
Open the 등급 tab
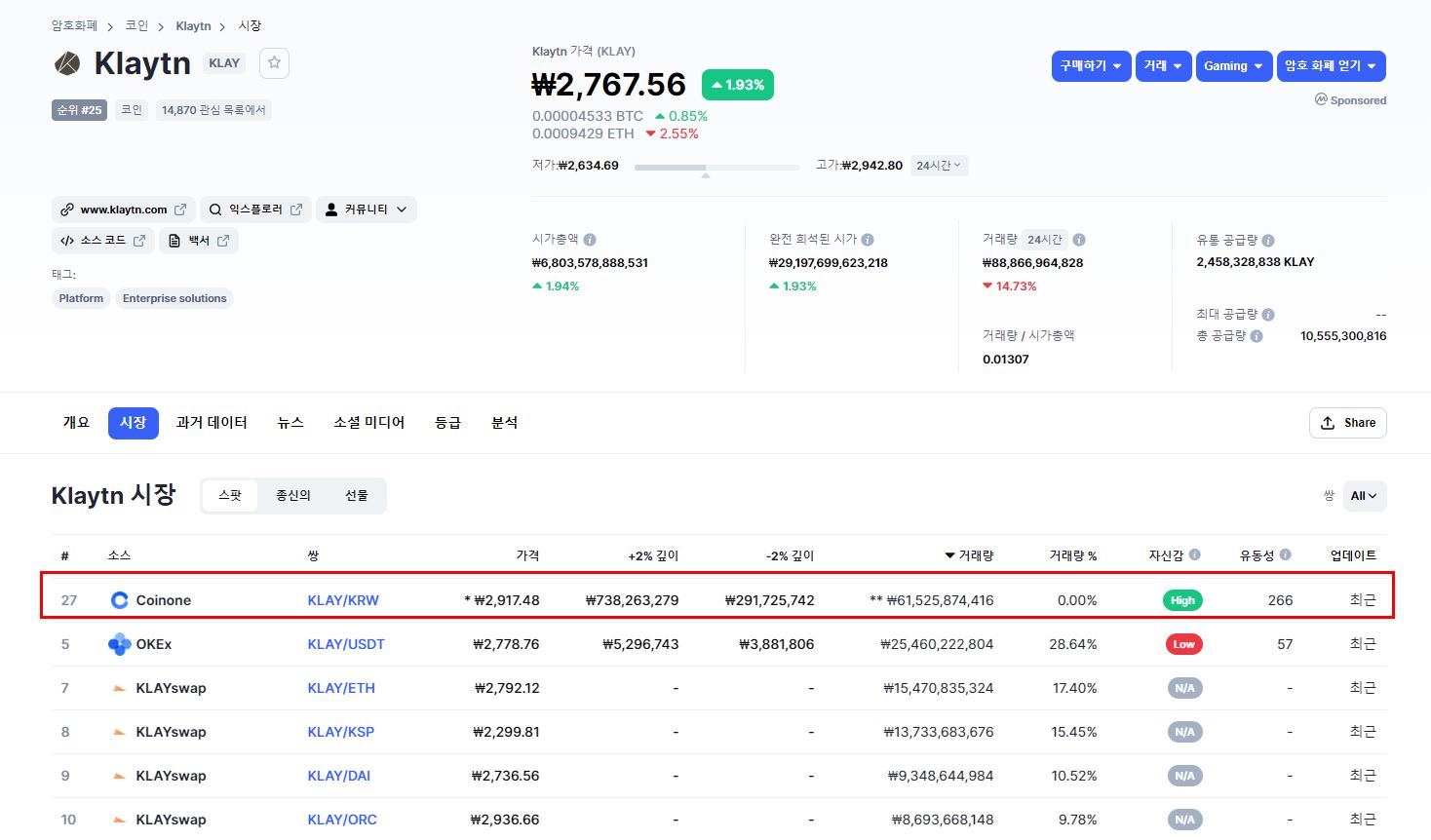click(x=447, y=423)
